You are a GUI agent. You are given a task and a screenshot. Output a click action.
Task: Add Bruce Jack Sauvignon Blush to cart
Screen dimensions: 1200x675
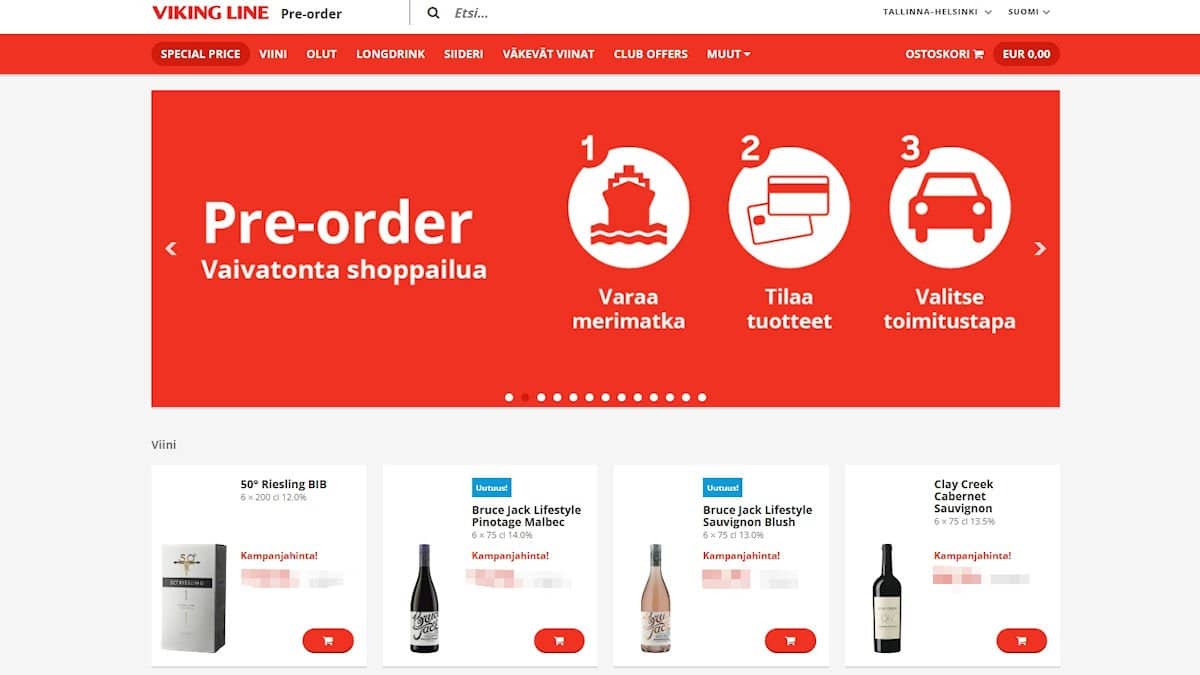790,640
